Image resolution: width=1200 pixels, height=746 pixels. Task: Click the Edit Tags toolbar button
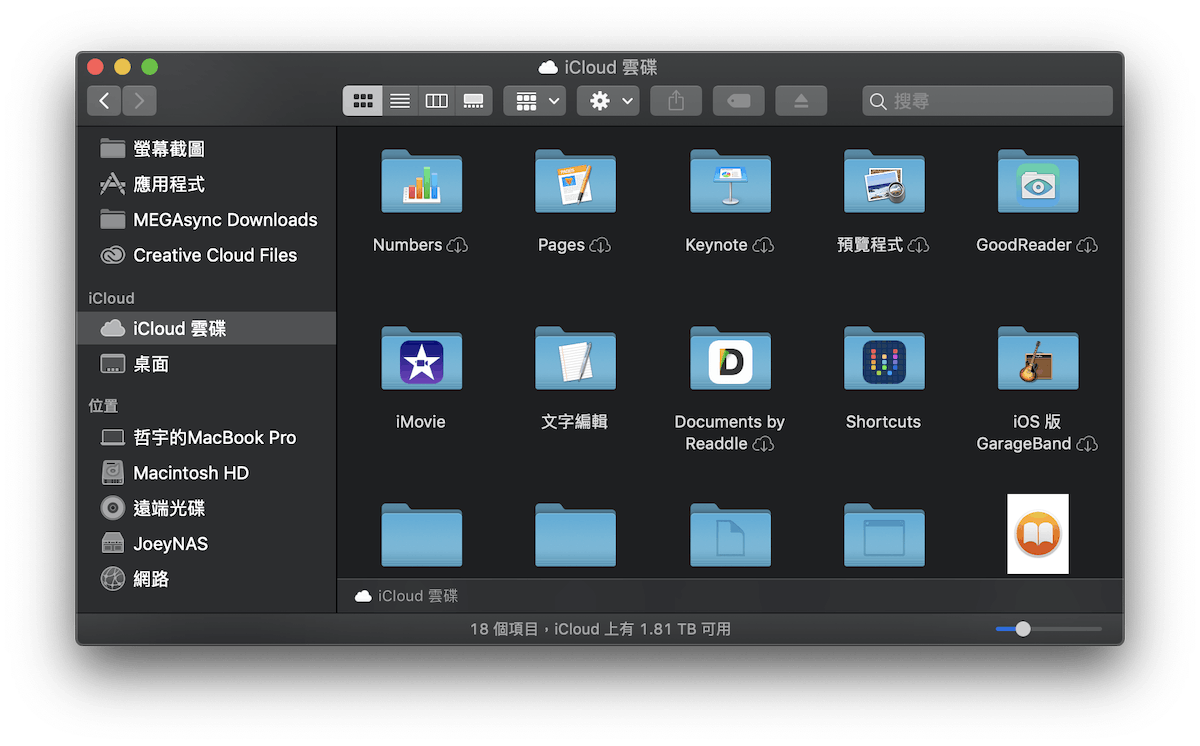click(739, 101)
